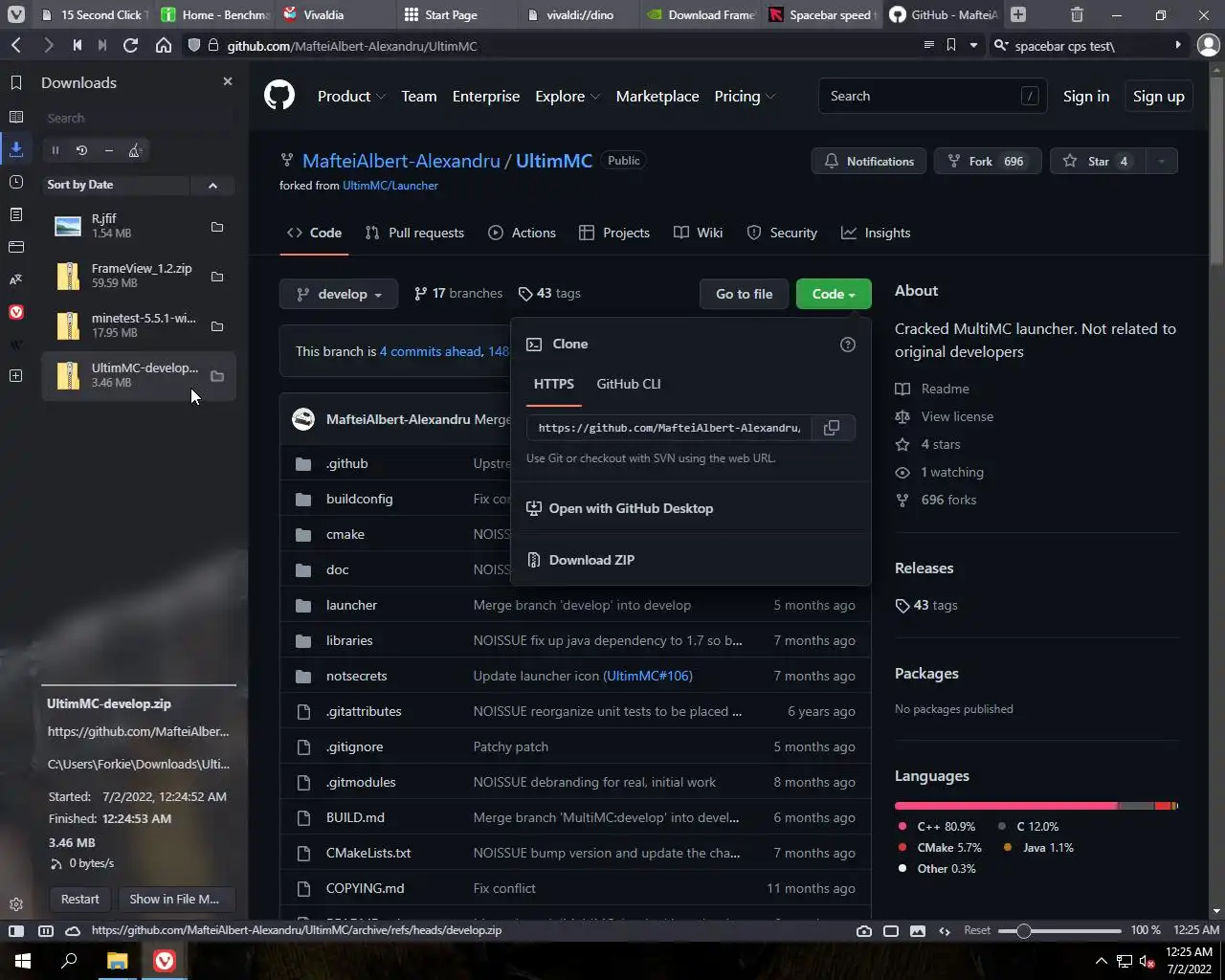Bookmark this page from address bar
Screen dimensions: 1225x980
951,45
